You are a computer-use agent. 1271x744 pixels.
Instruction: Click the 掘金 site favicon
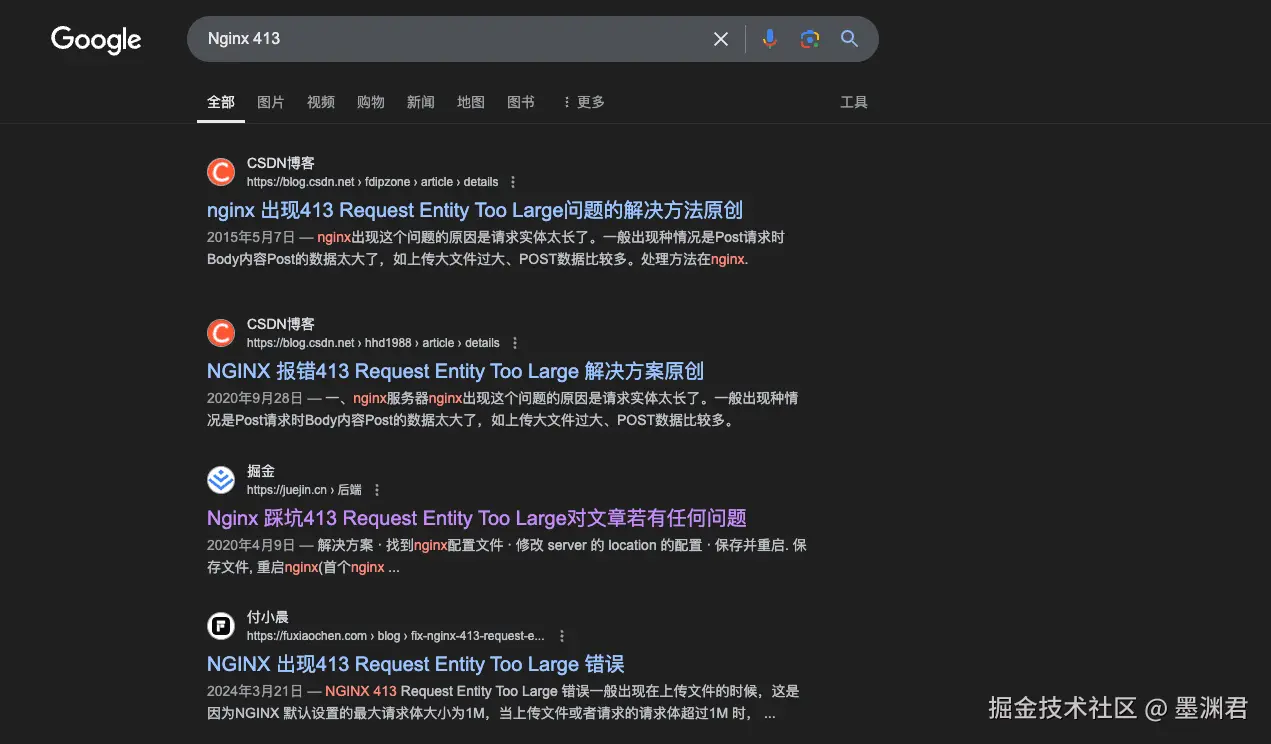[221, 480]
